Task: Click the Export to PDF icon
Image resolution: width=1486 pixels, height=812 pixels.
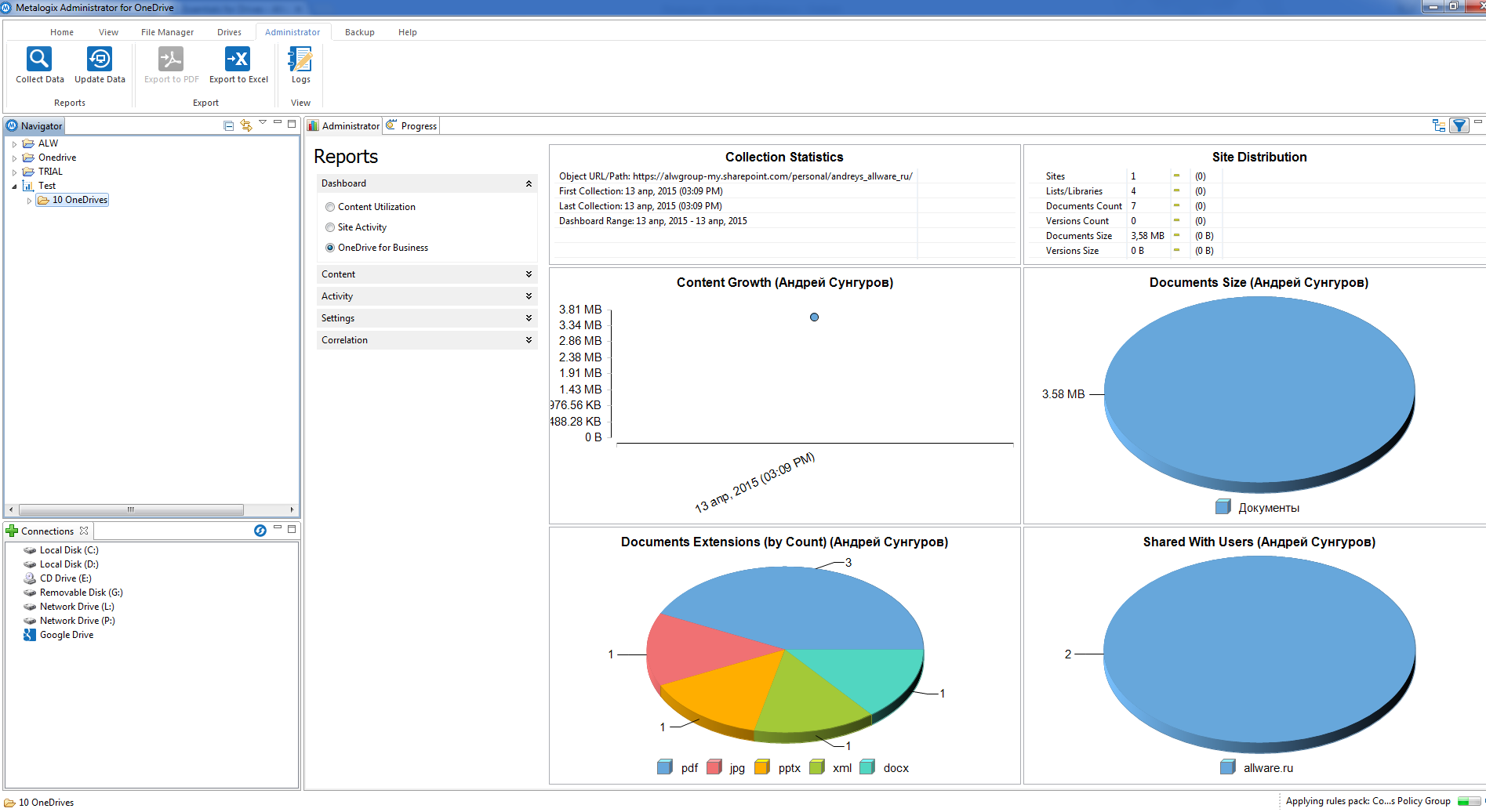Action: click(x=171, y=59)
